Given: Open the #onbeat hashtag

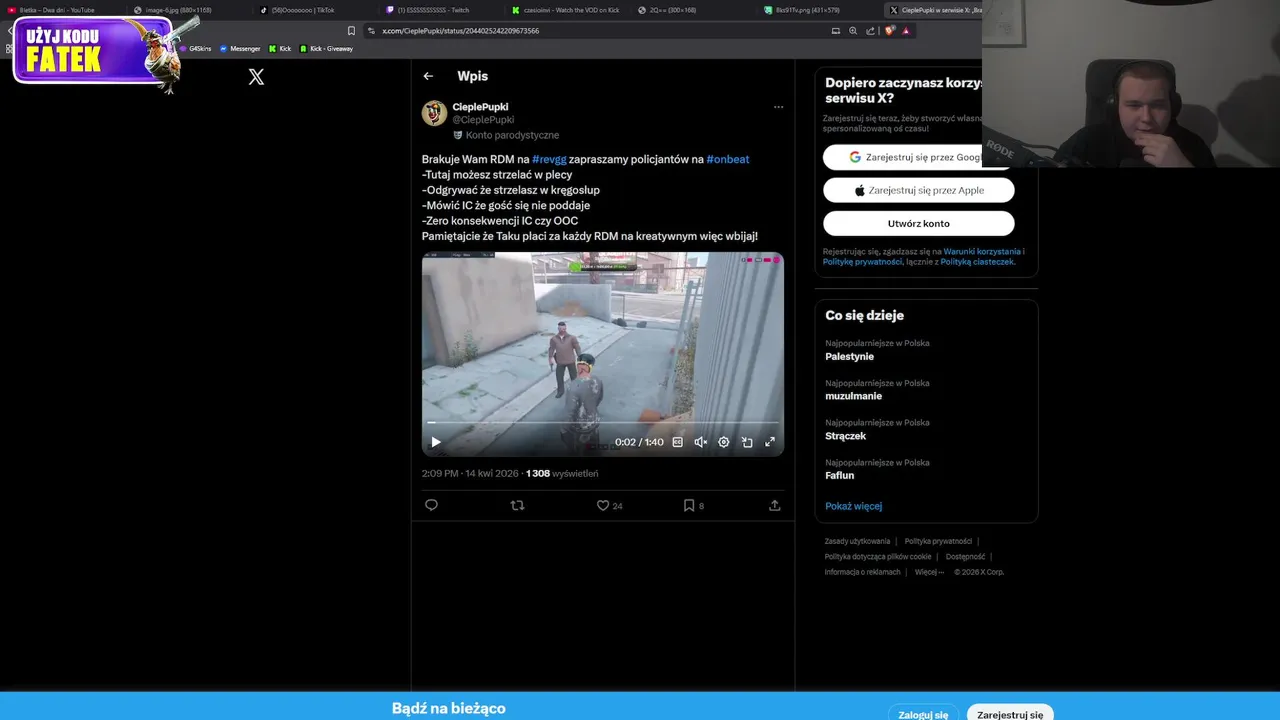Looking at the screenshot, I should [727, 159].
